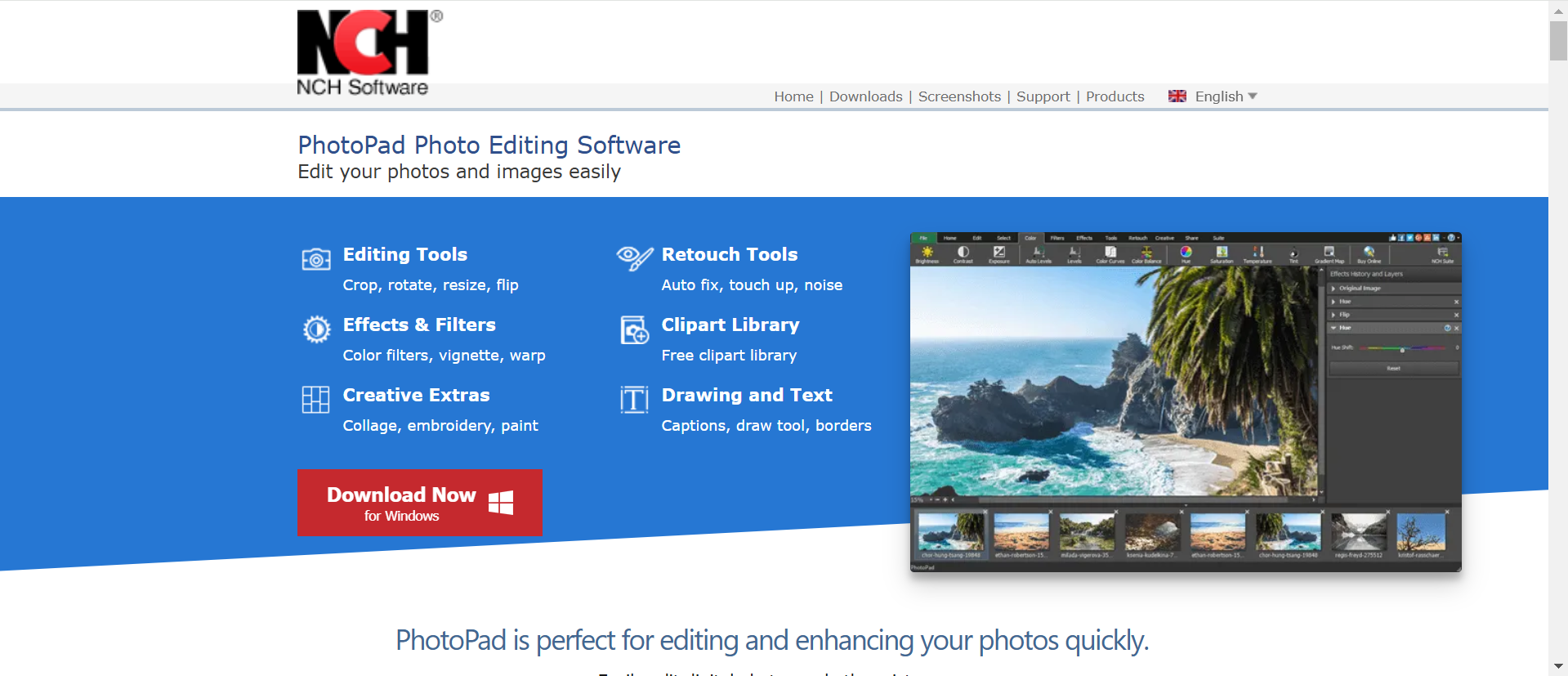The width and height of the screenshot is (1568, 676).
Task: Click the vertical scrollbar thumb
Action: pyautogui.click(x=1558, y=41)
